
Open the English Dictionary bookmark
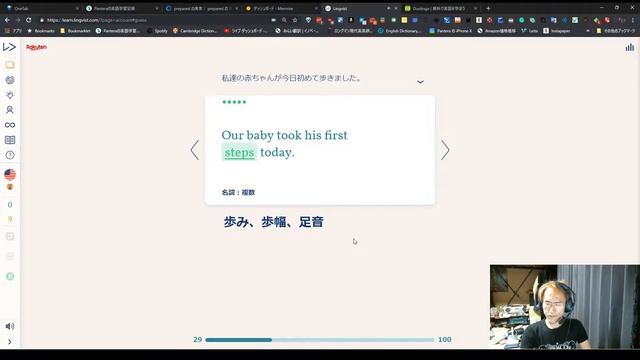click(399, 31)
